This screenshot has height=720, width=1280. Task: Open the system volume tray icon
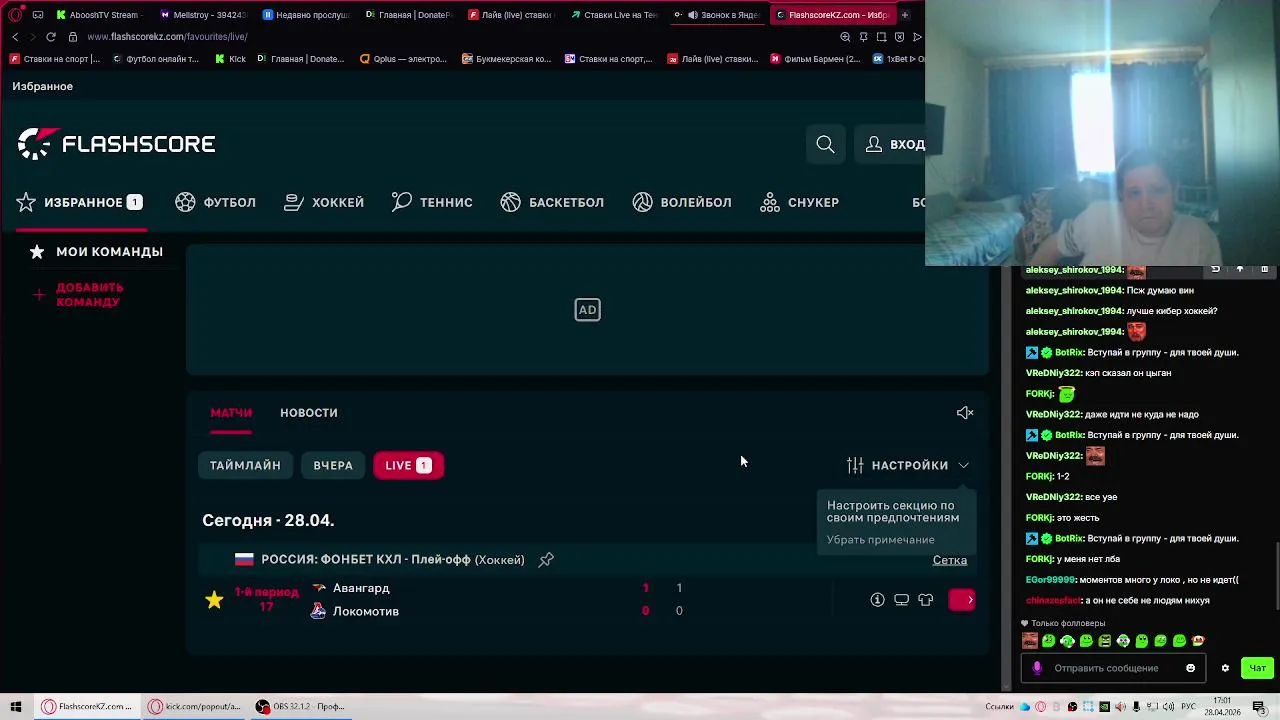coord(1168,706)
